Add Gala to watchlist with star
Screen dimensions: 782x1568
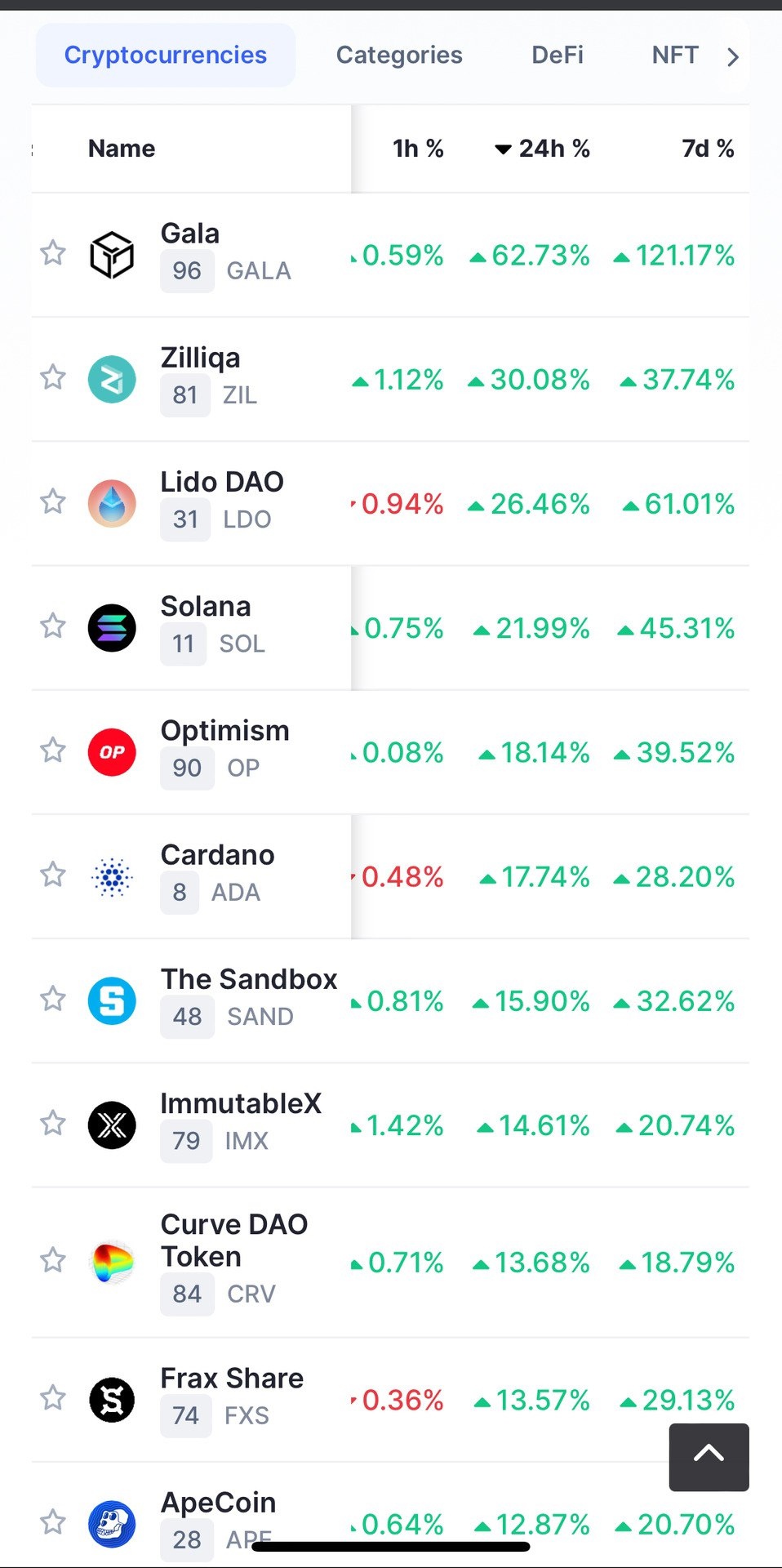click(53, 253)
